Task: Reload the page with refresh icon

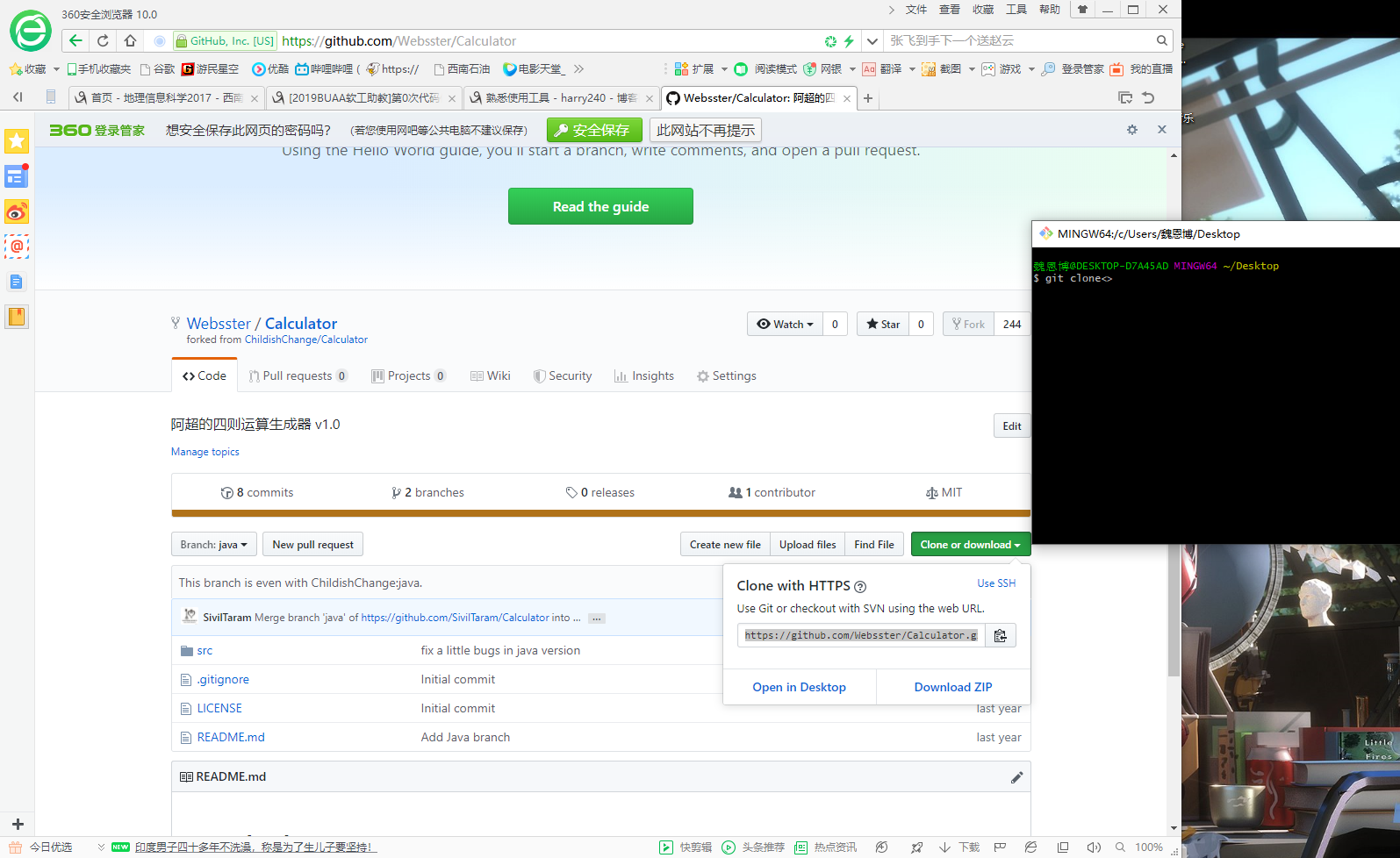Action: 103,40
